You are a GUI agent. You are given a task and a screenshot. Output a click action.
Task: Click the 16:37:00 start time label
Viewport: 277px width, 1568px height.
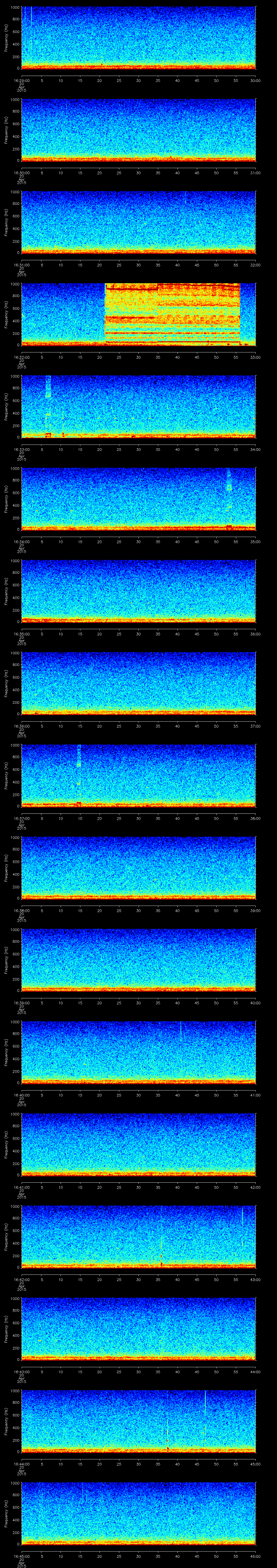click(x=21, y=818)
